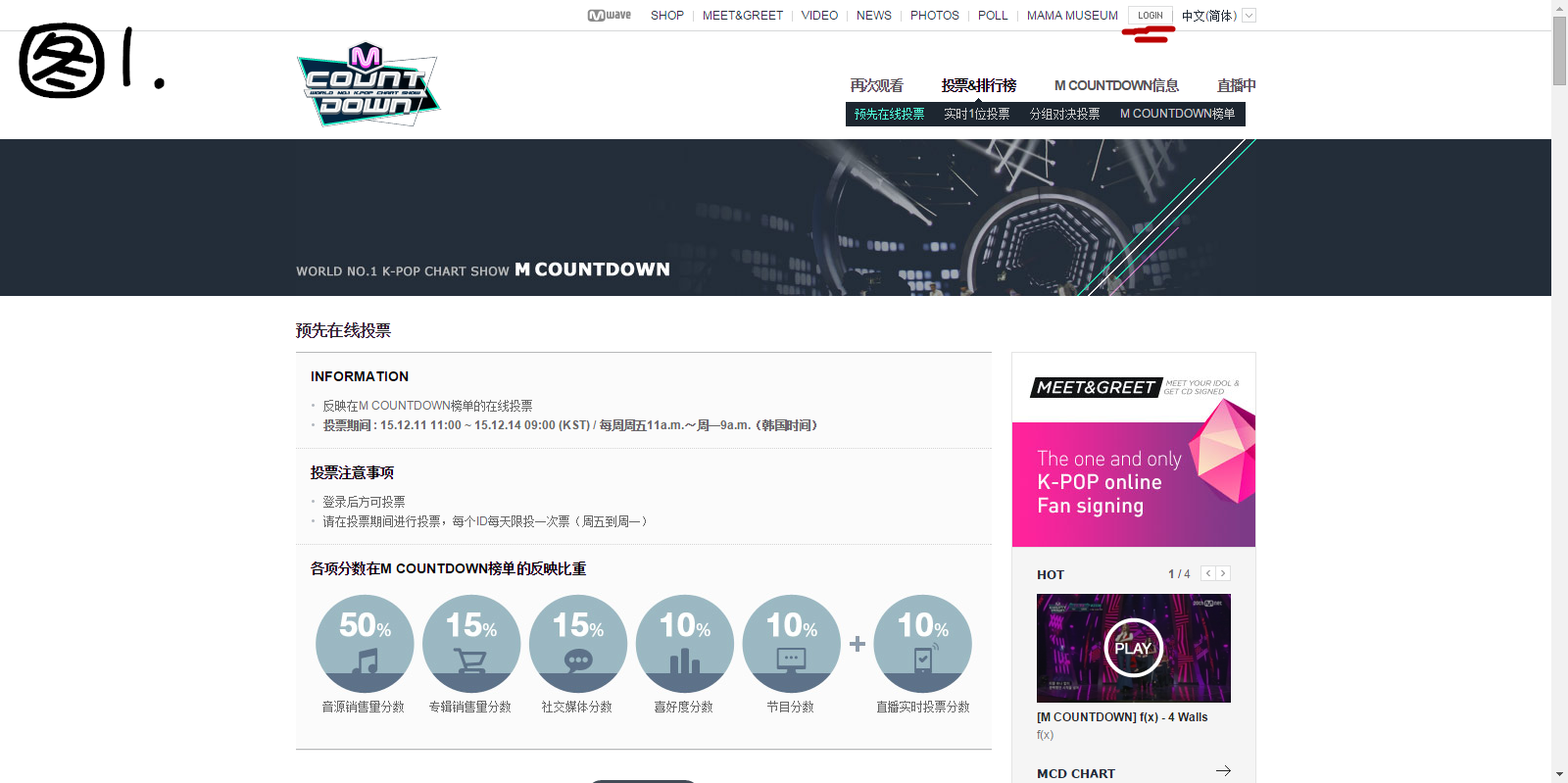Click the 社交媒体分数 label
This screenshot has width=1568, height=783.
pos(577,707)
